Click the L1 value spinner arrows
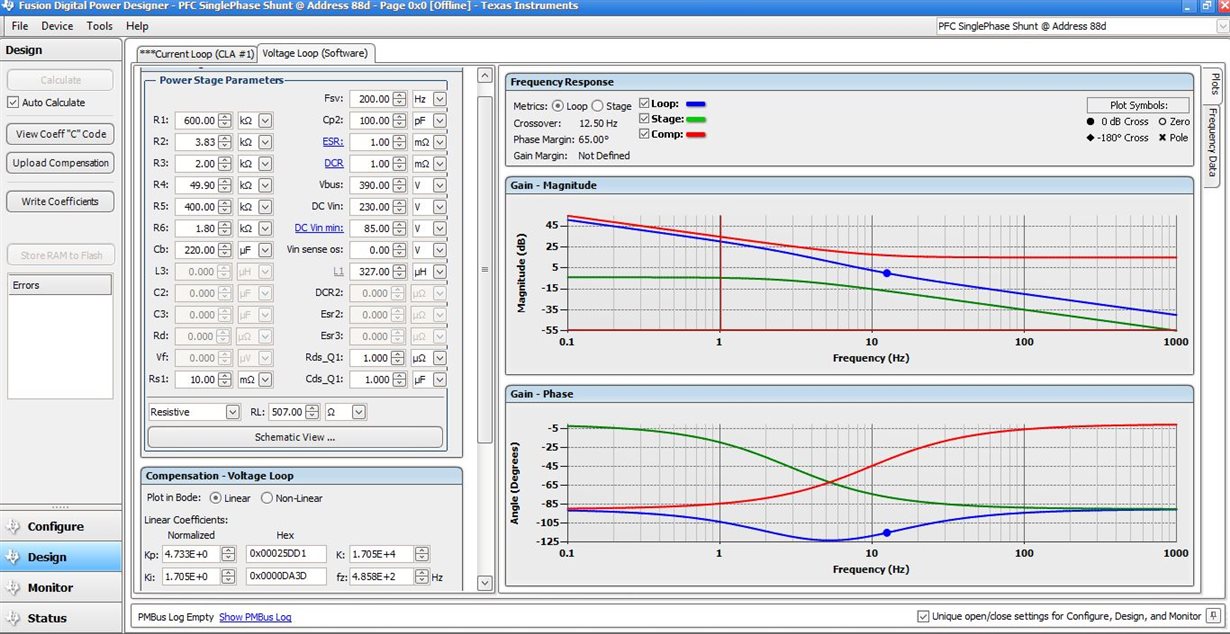 (400, 272)
